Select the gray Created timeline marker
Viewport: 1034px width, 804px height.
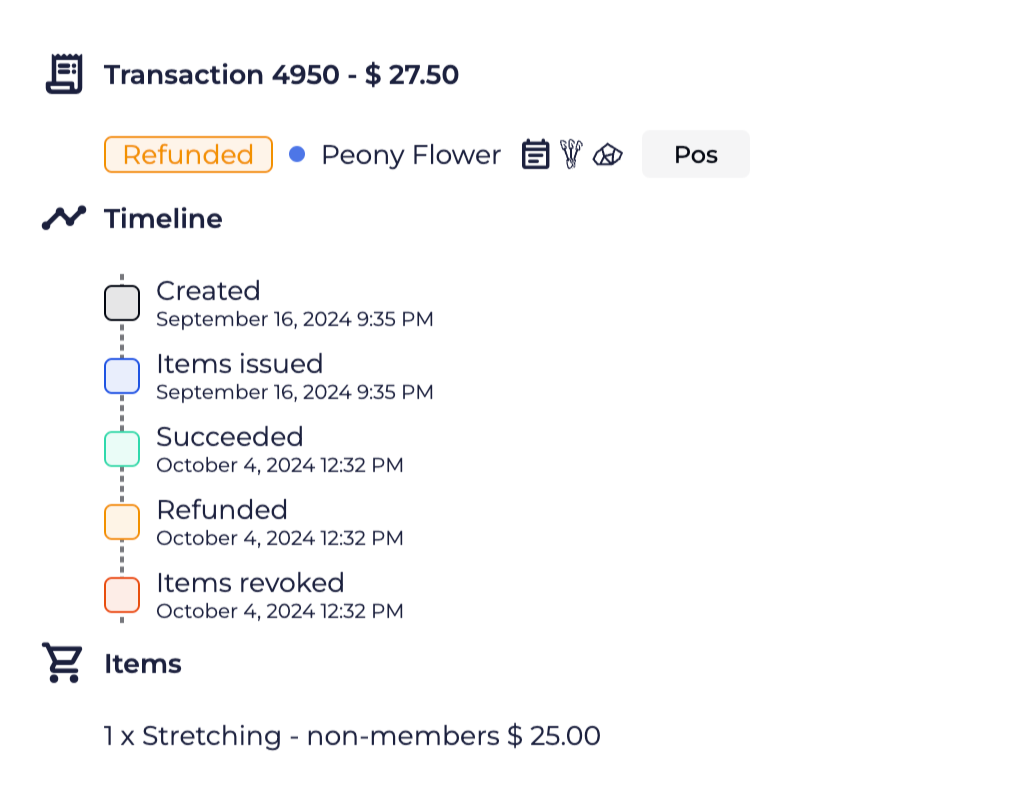(x=122, y=303)
